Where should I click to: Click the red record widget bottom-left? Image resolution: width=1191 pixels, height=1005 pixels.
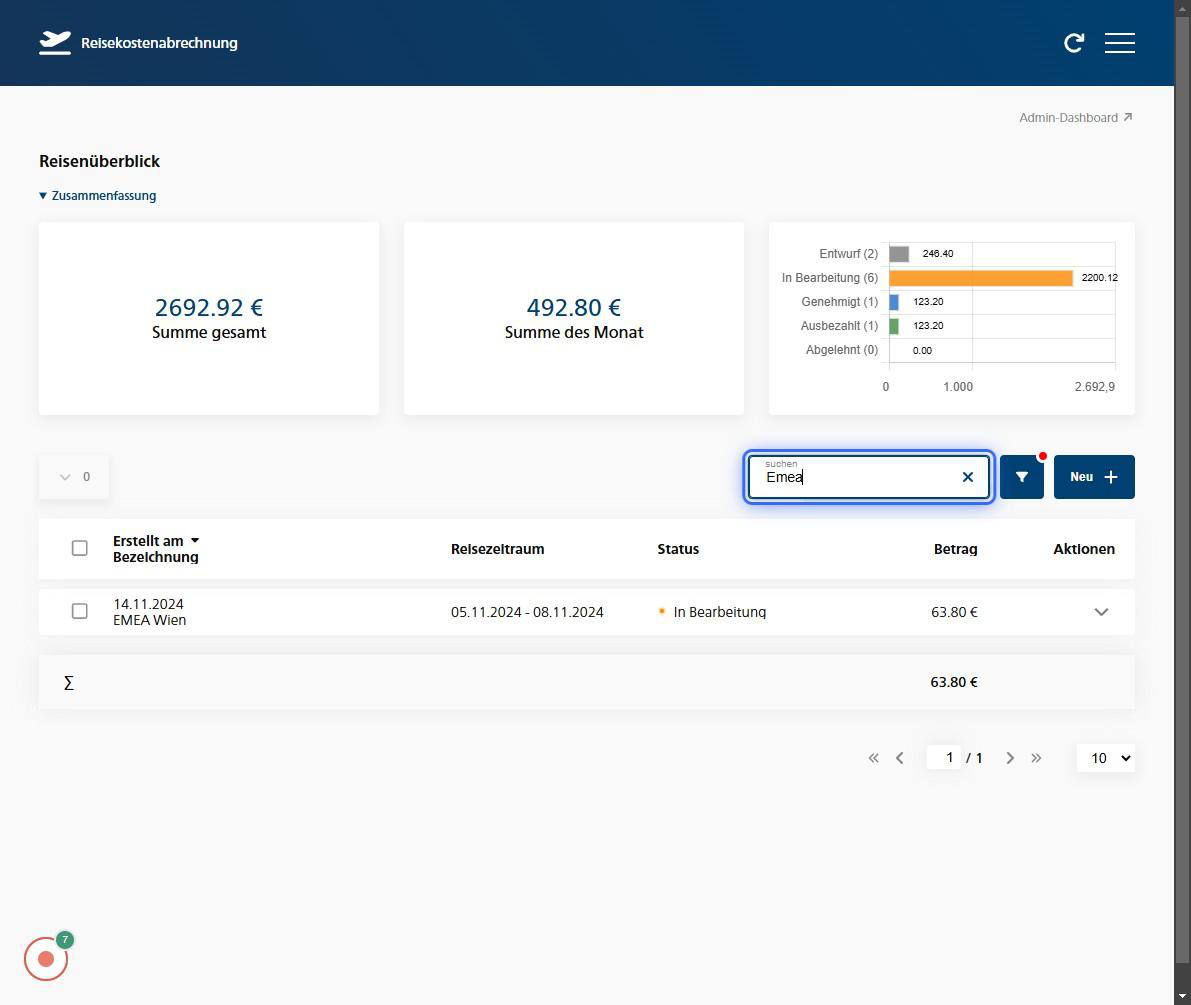click(x=46, y=959)
